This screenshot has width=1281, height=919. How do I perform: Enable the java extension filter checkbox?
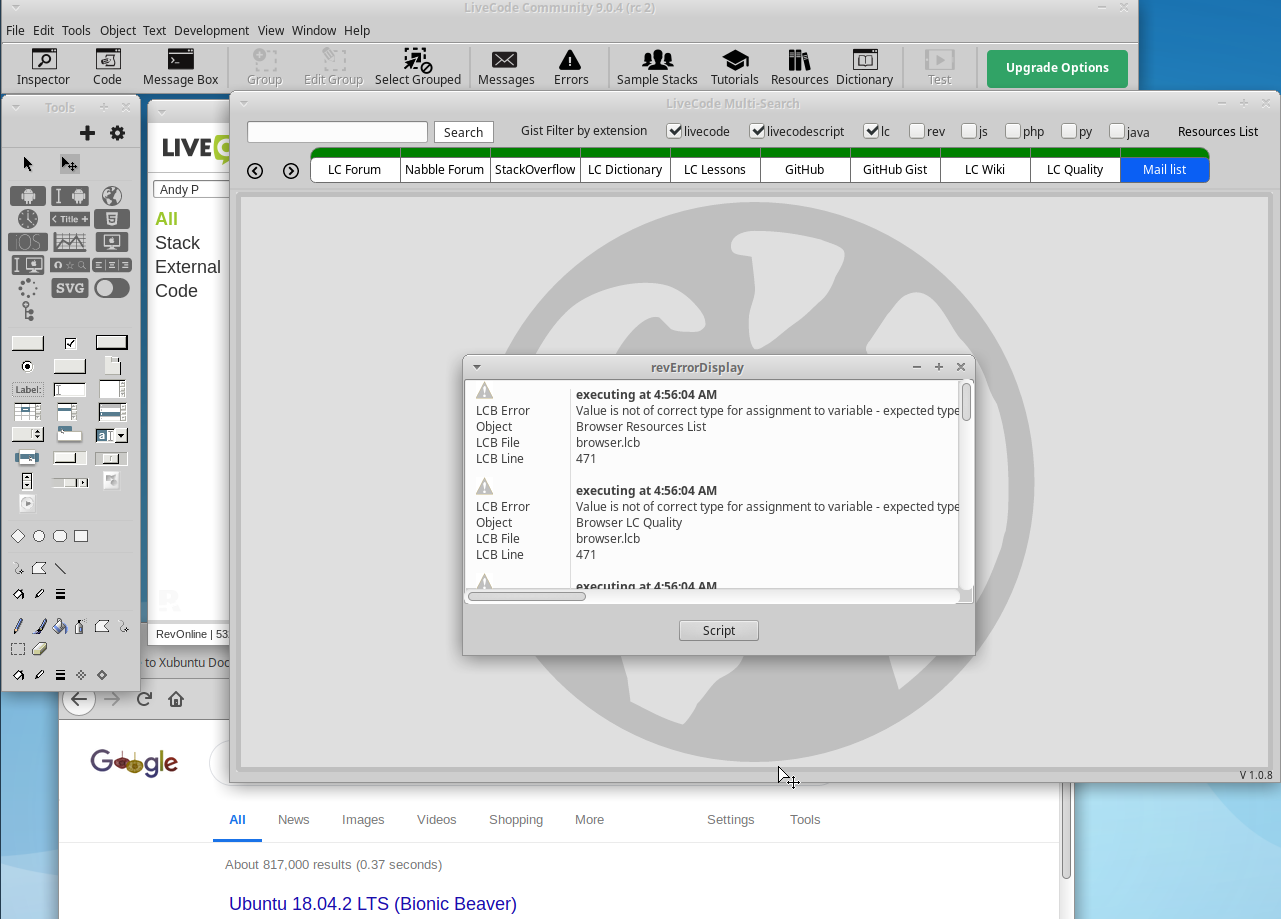1117,131
